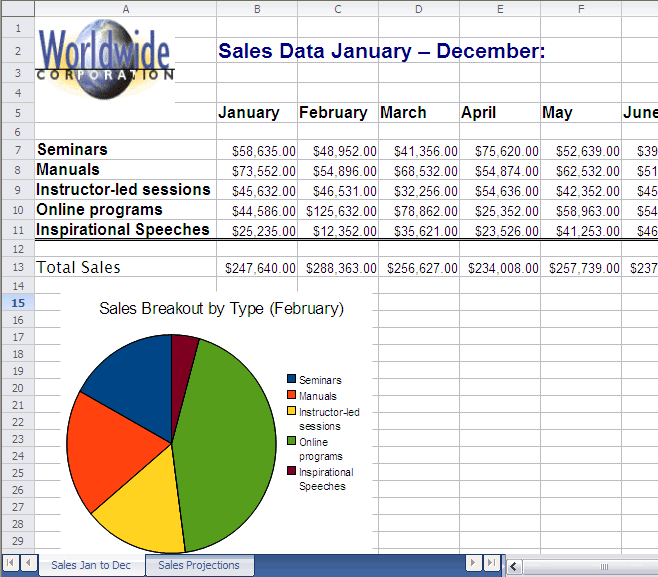Screen dimensions: 658x577
Task: Select the Seminars row label
Action: [x=125, y=150]
